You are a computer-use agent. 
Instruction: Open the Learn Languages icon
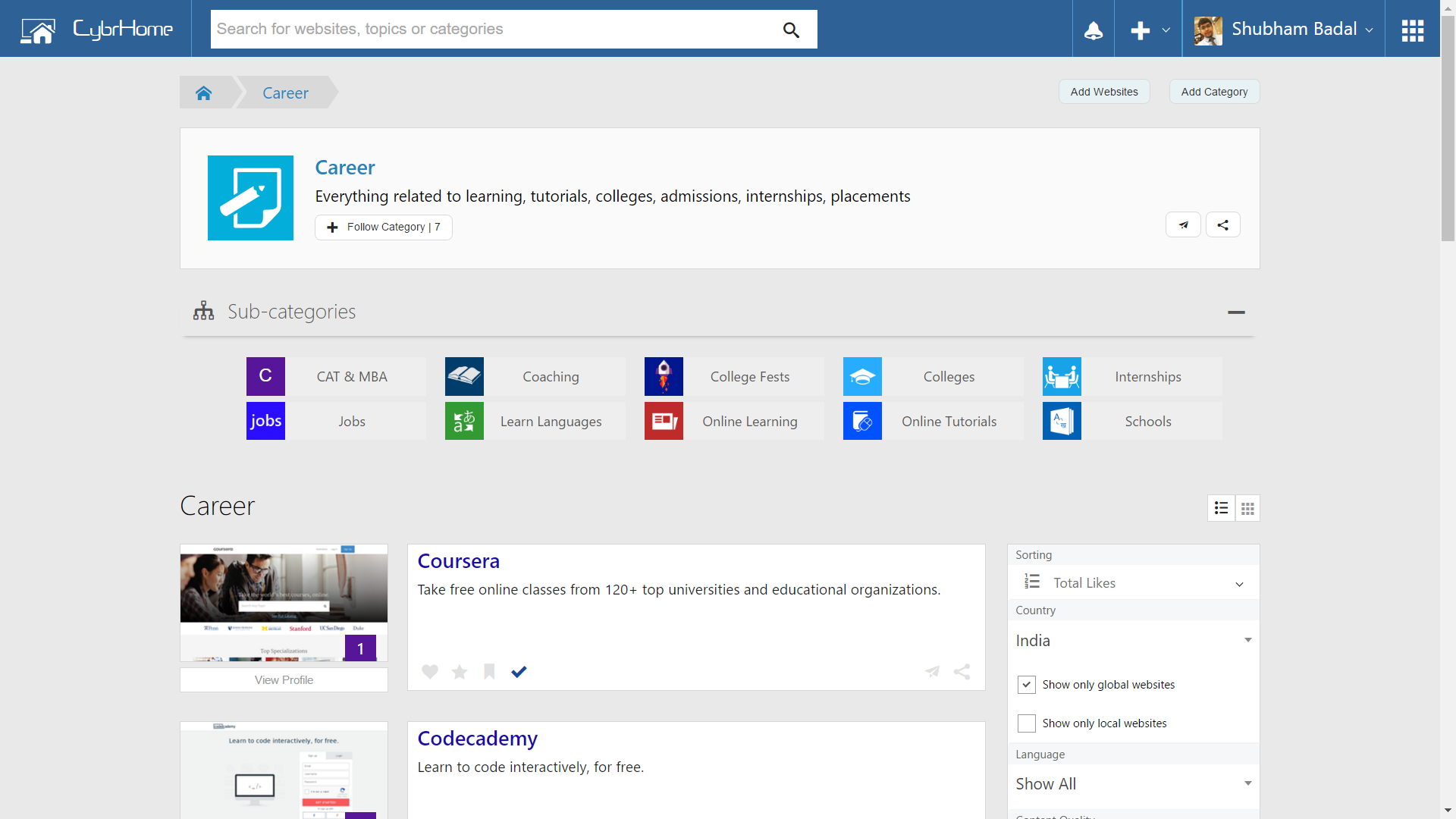coord(464,421)
